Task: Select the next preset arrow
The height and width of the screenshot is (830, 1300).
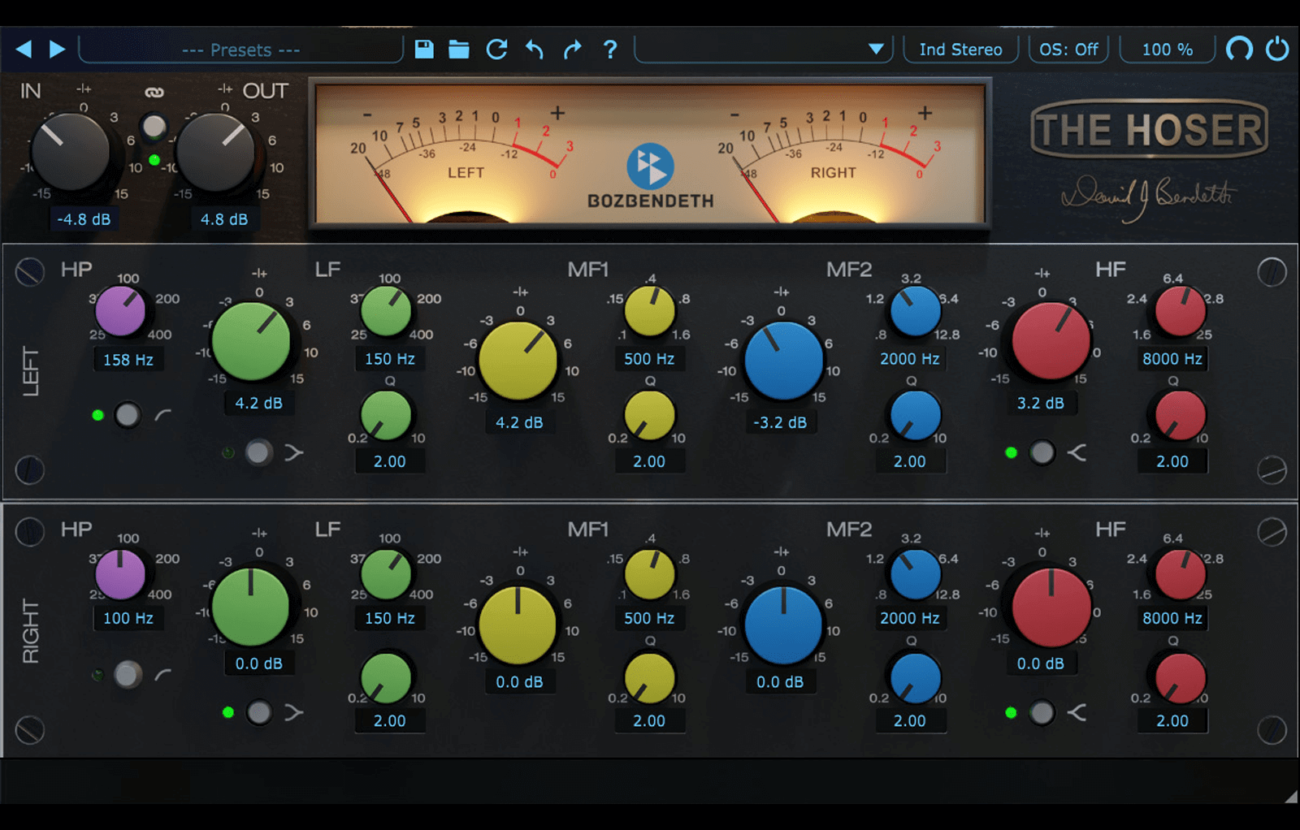Action: pos(57,49)
